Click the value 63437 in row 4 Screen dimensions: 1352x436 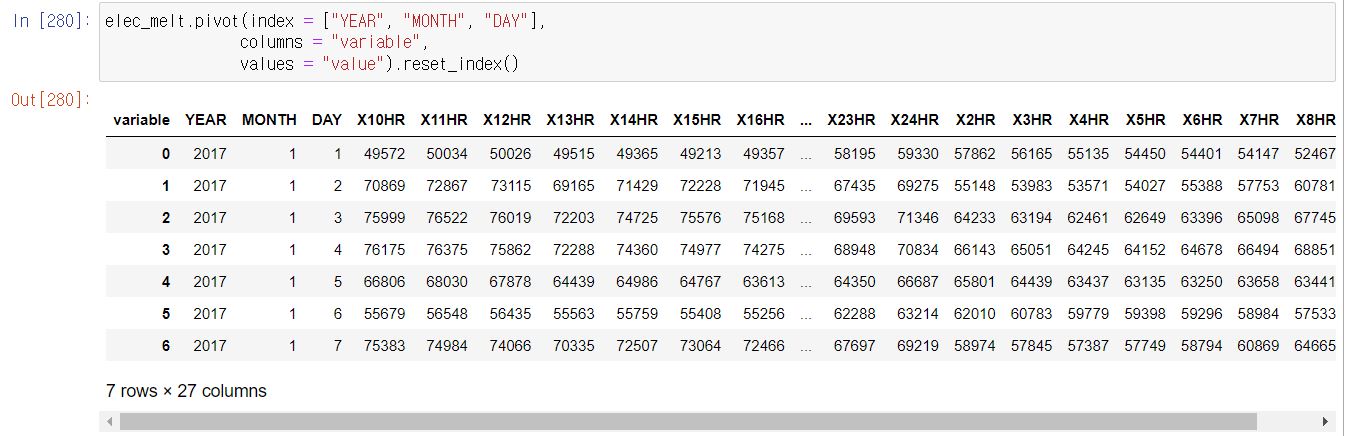pos(1089,281)
